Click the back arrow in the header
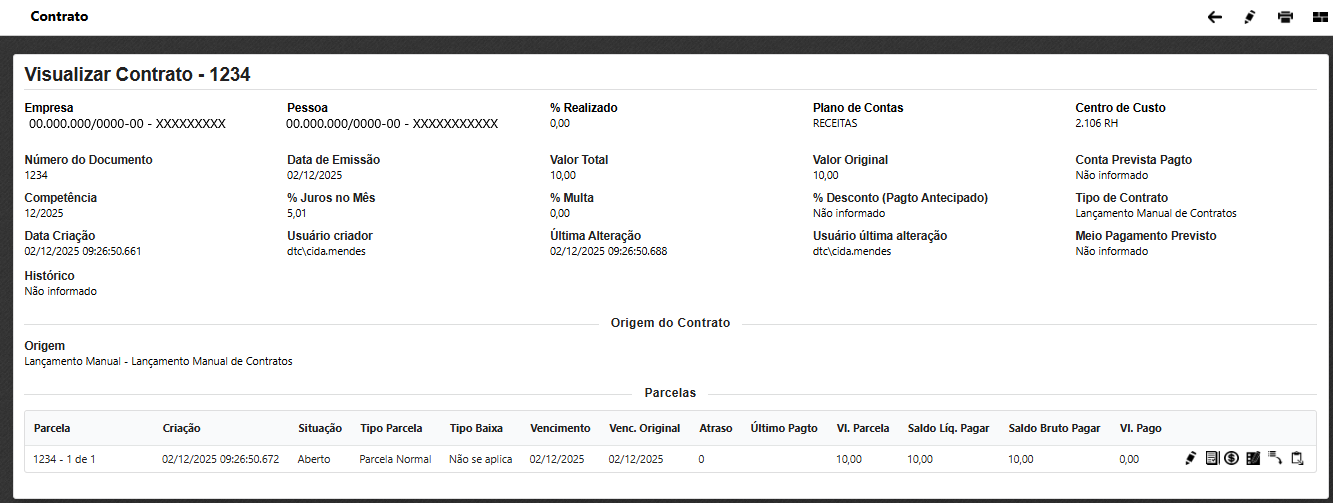The height and width of the screenshot is (503, 1333). pyautogui.click(x=1215, y=17)
